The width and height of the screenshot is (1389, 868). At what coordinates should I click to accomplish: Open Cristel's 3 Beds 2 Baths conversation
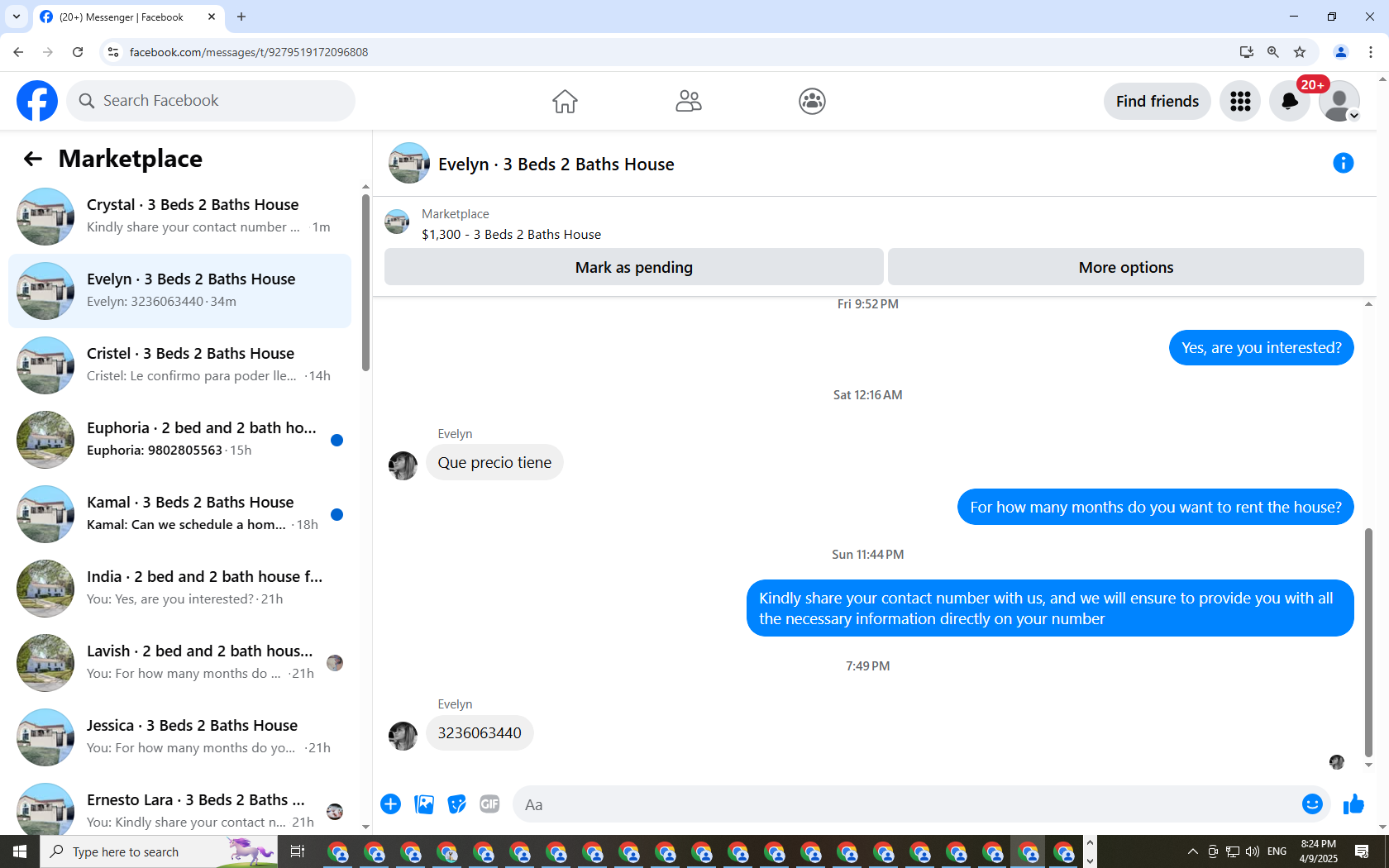(x=179, y=365)
